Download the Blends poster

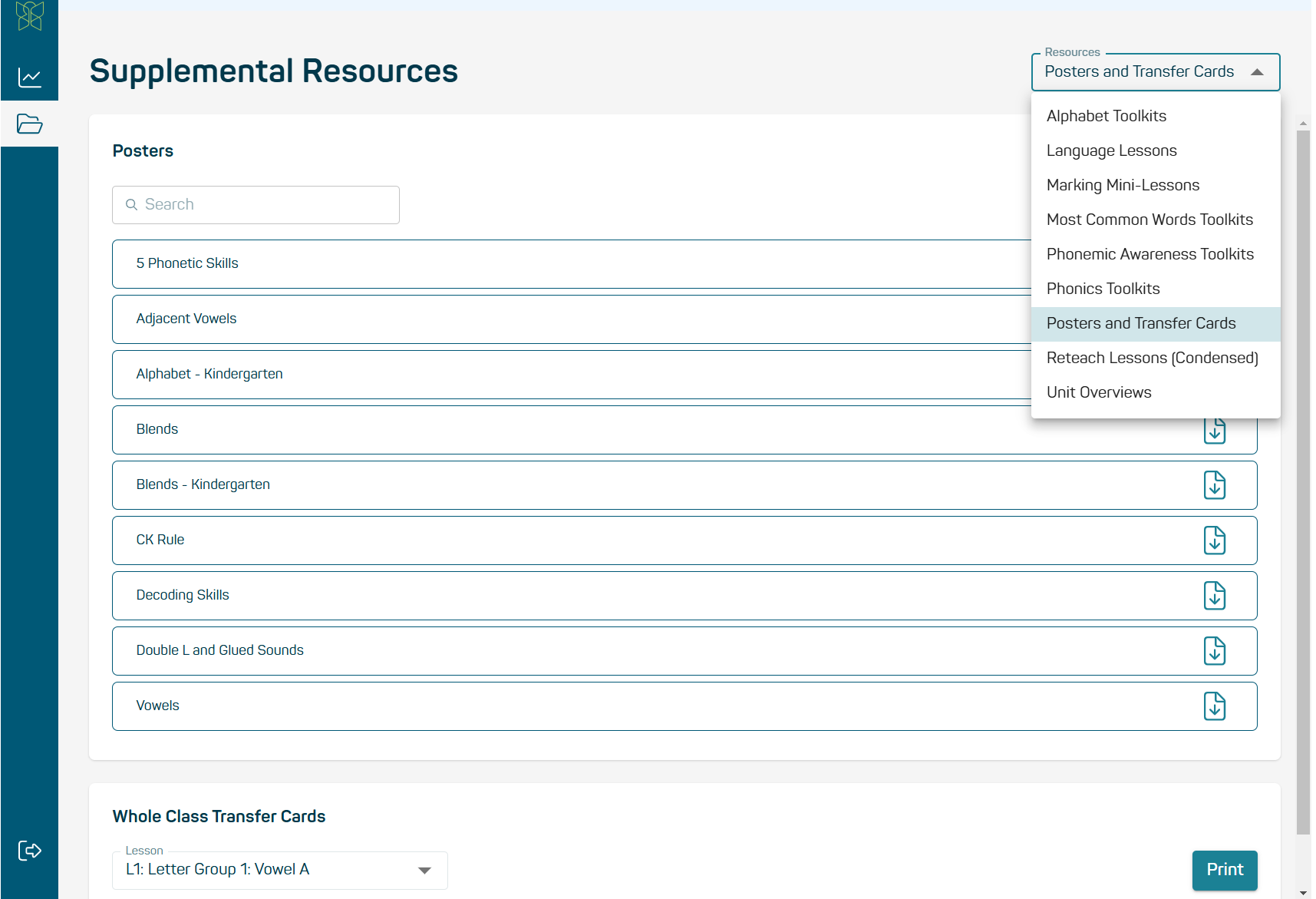1215,430
